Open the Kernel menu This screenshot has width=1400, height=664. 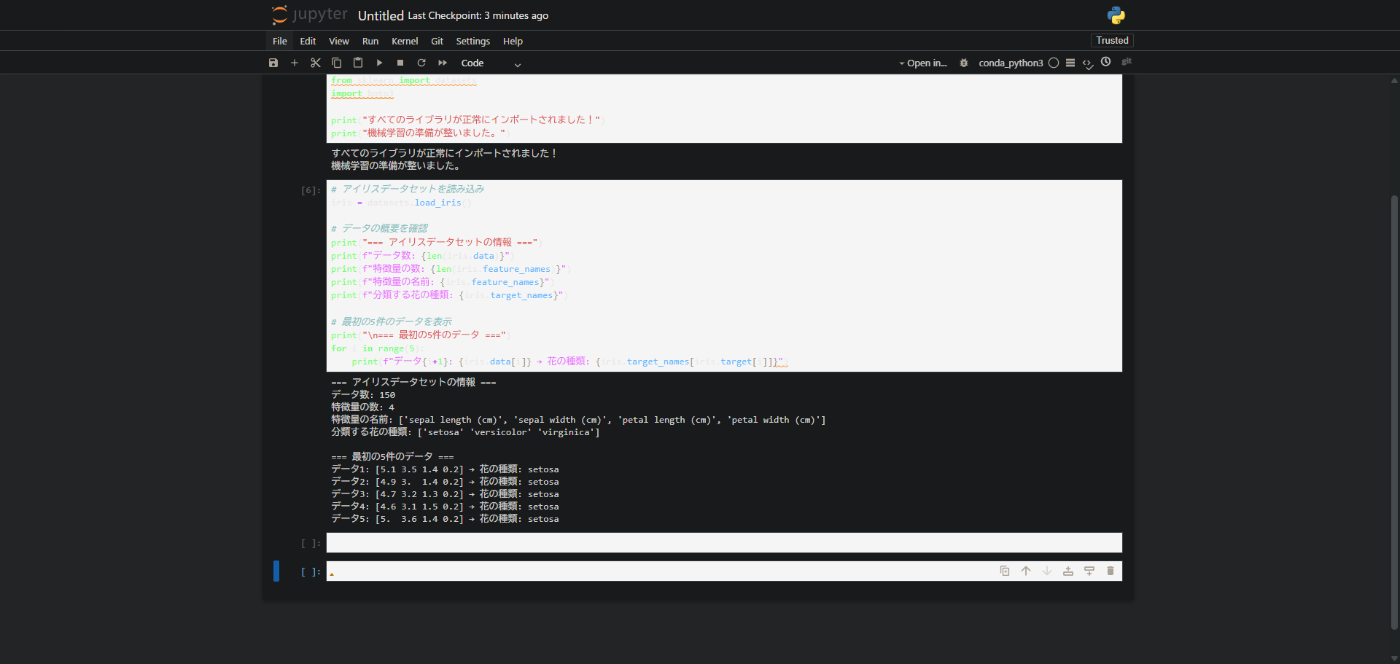pos(405,41)
